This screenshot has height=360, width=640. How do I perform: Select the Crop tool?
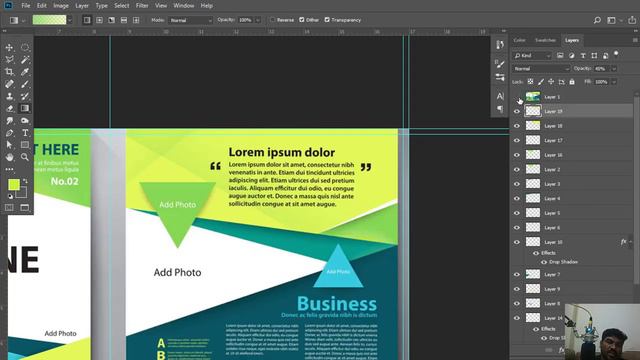(x=9, y=72)
